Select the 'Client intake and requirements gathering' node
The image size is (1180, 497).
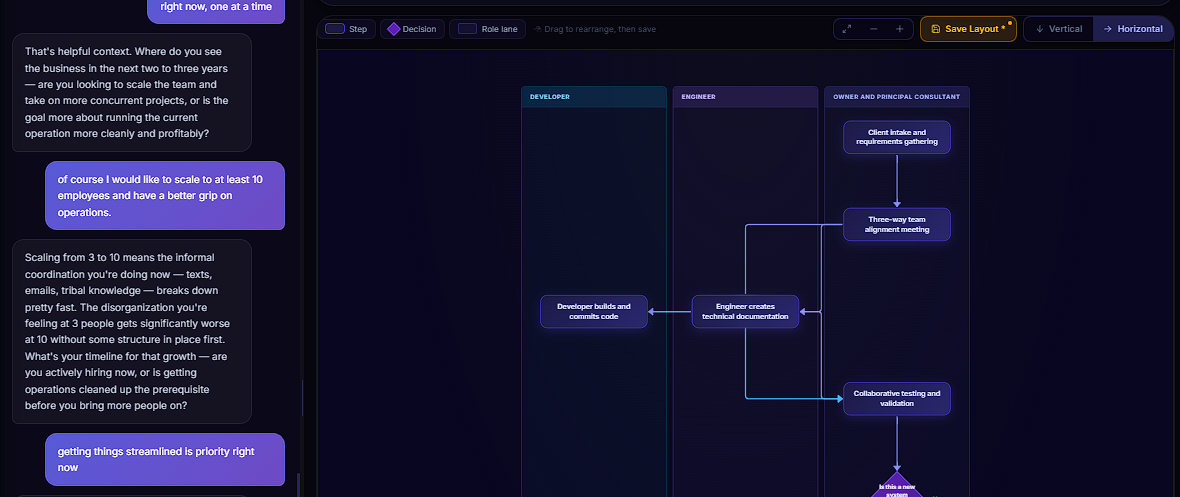(x=896, y=137)
